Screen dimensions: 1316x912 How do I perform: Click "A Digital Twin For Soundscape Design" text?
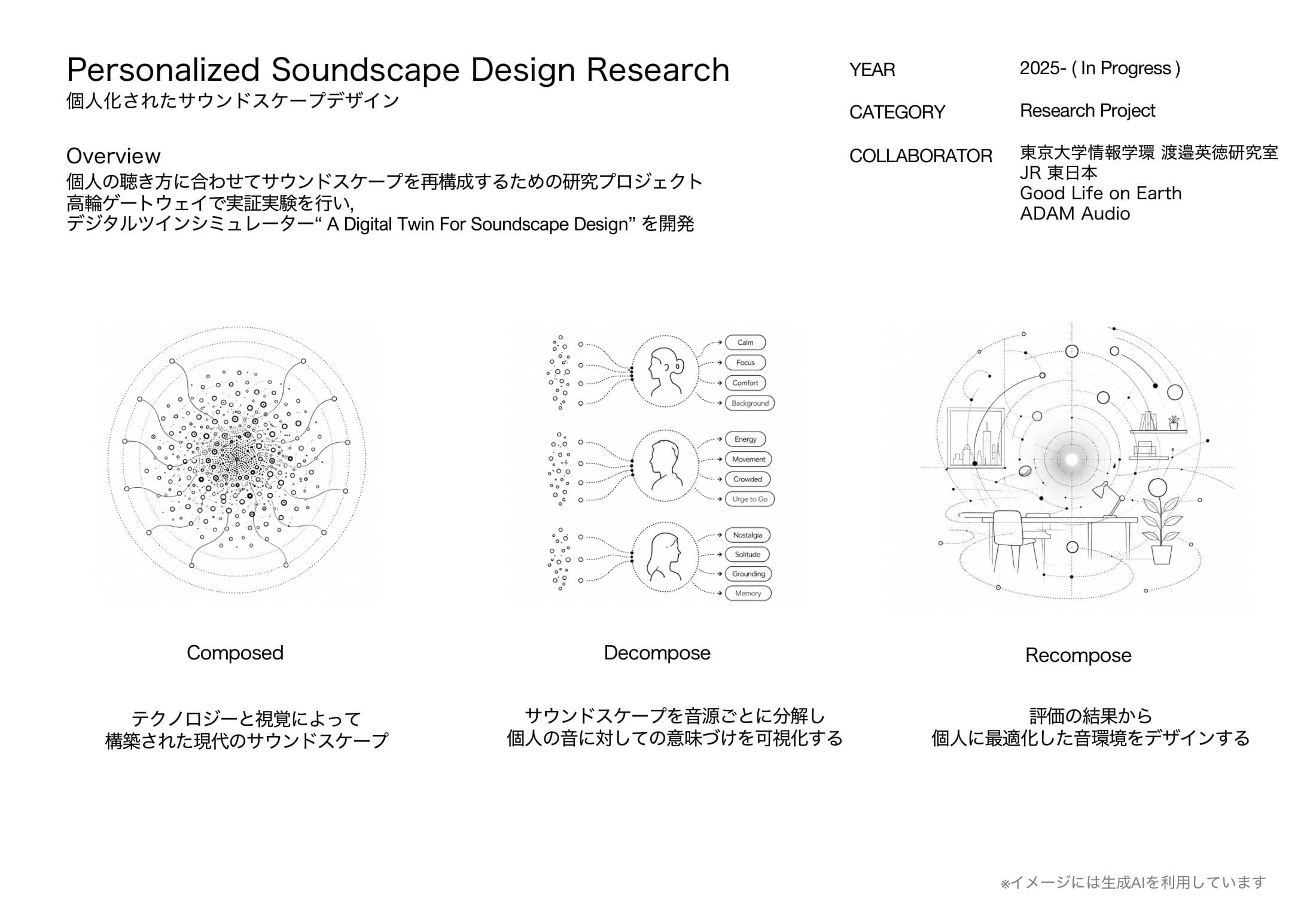477,224
